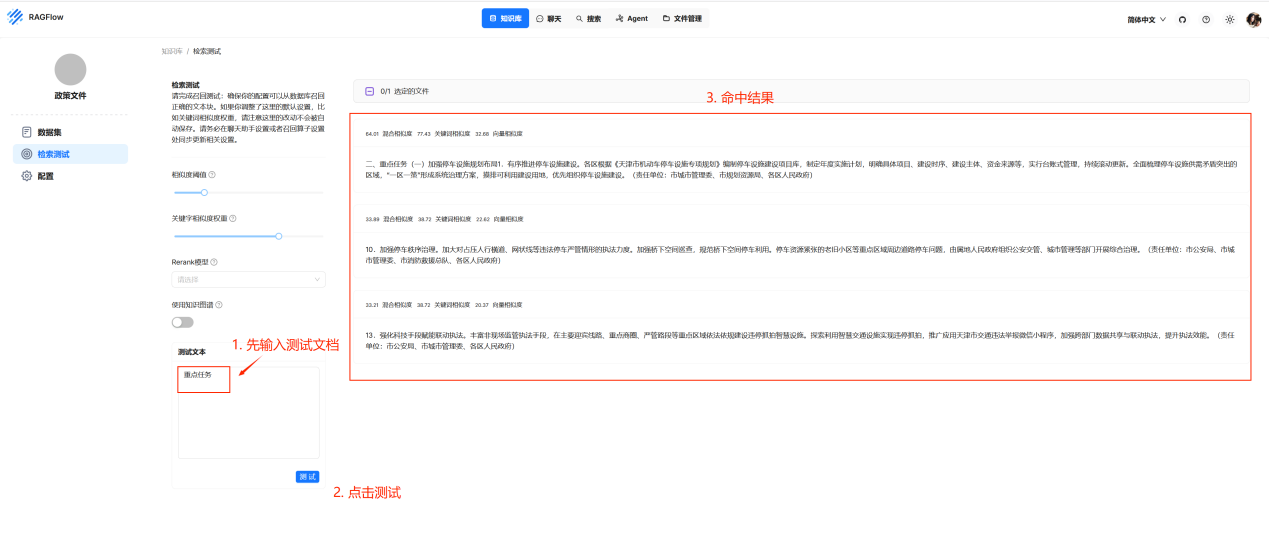This screenshot has height=540, width=1269.
Task: Click the 关键字相似度权重 help tooltip icon
Action: (x=233, y=218)
